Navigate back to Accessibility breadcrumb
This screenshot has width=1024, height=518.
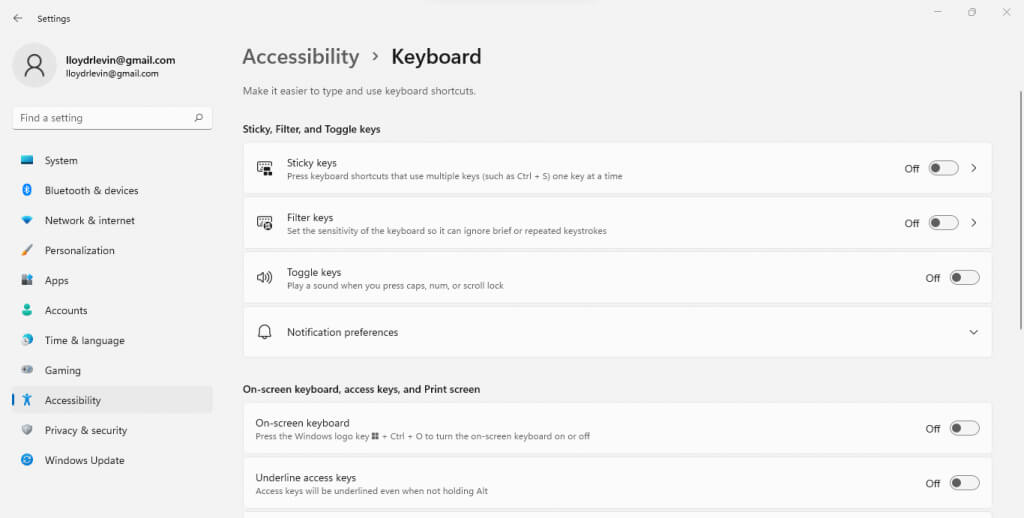point(300,57)
